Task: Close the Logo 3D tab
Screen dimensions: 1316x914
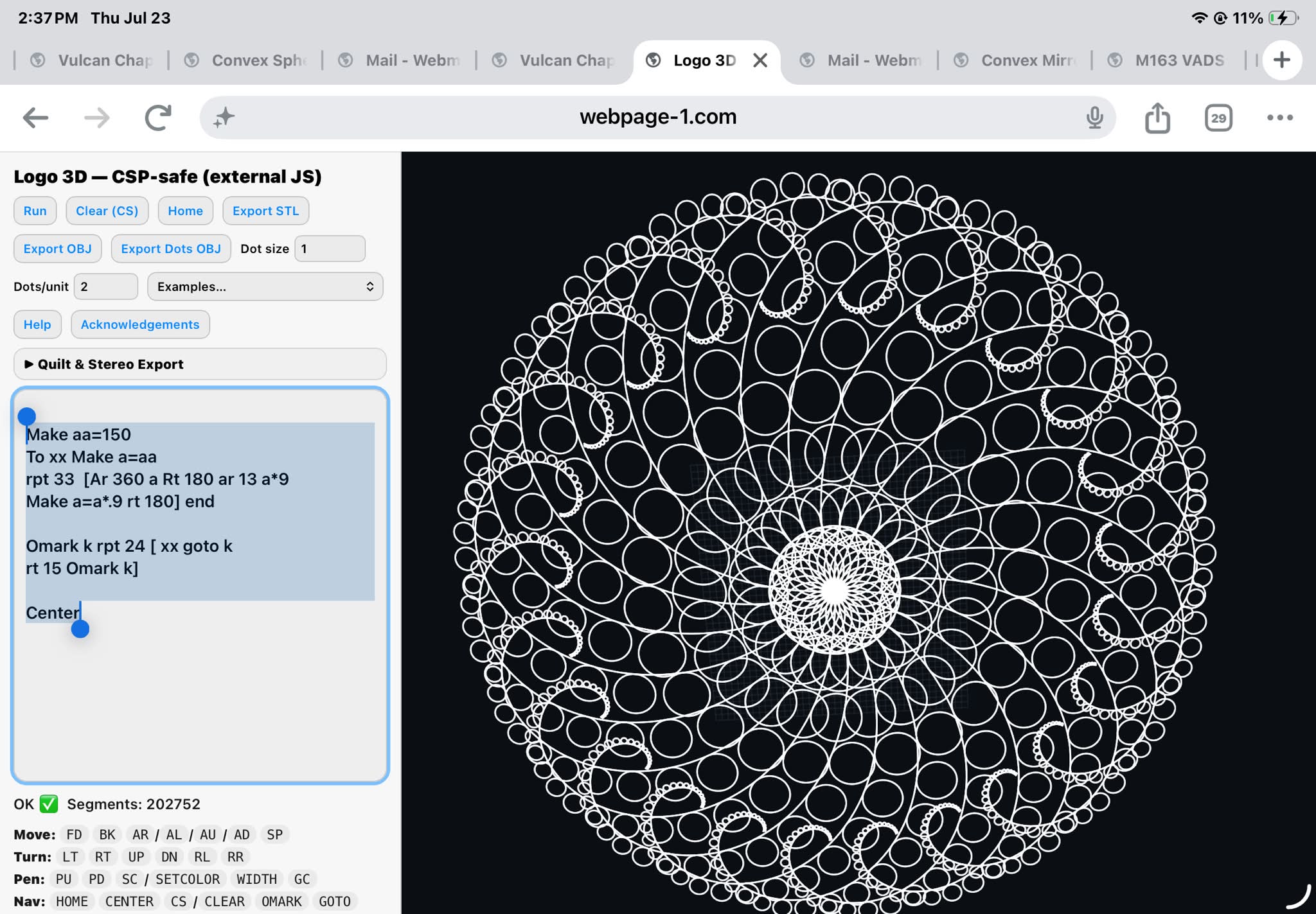Action: (x=760, y=60)
